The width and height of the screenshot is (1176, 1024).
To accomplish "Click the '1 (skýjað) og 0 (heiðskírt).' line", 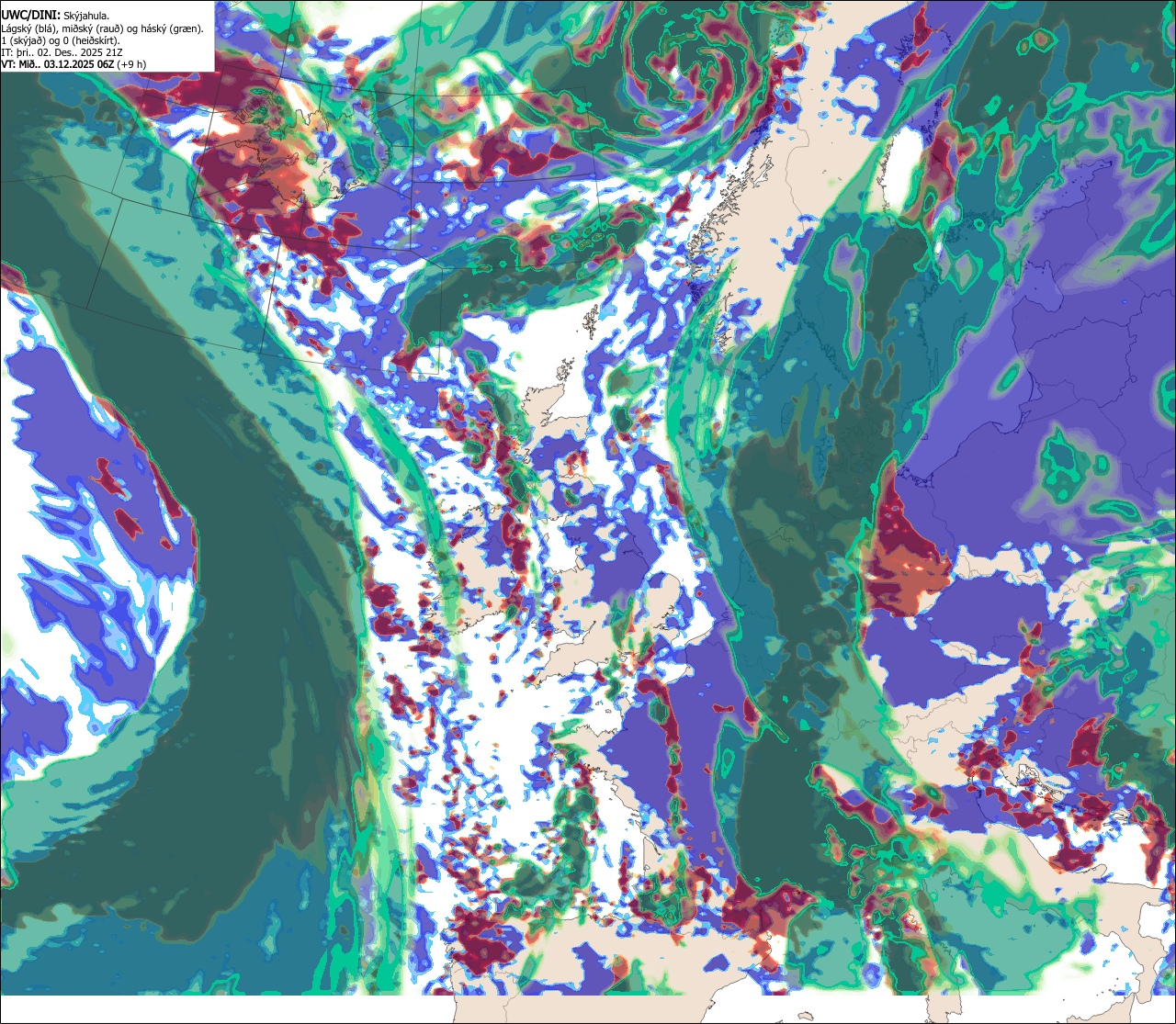I will tap(61, 40).
